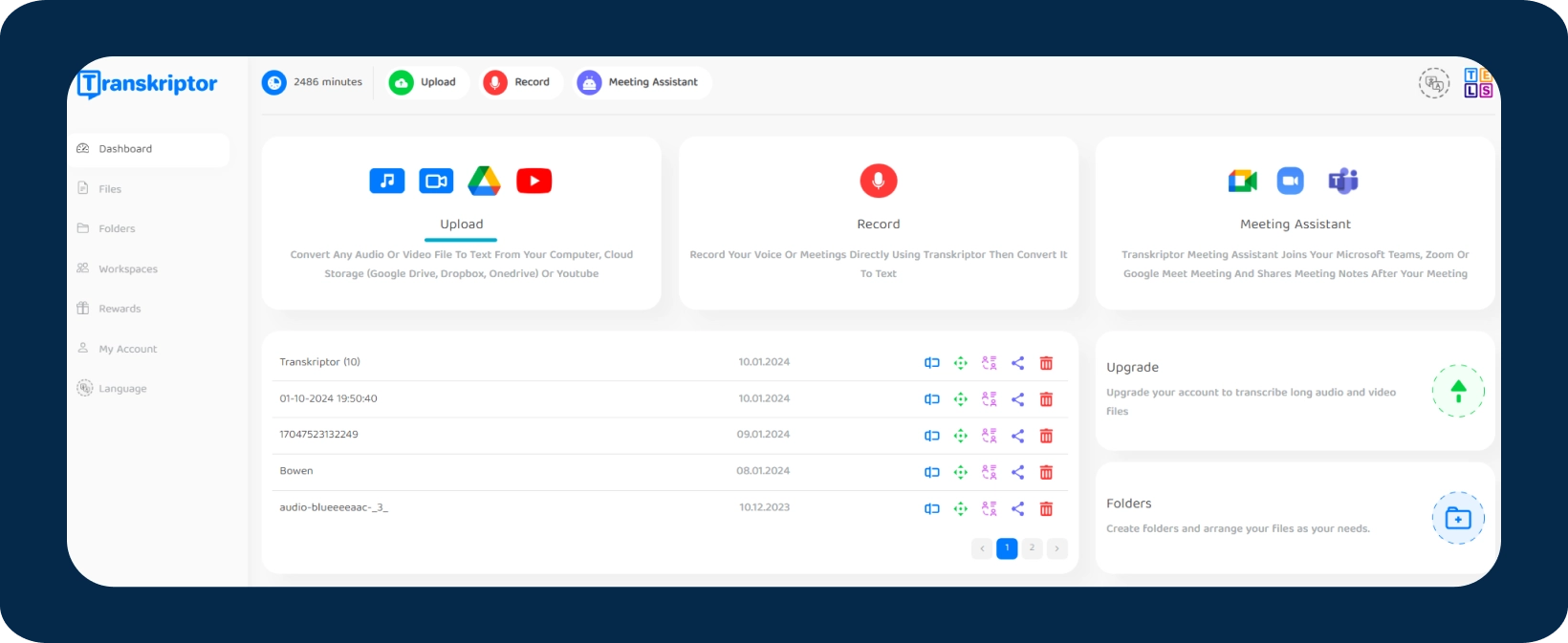Open Rewards in the sidebar
The height and width of the screenshot is (643, 1568).
pos(109,309)
